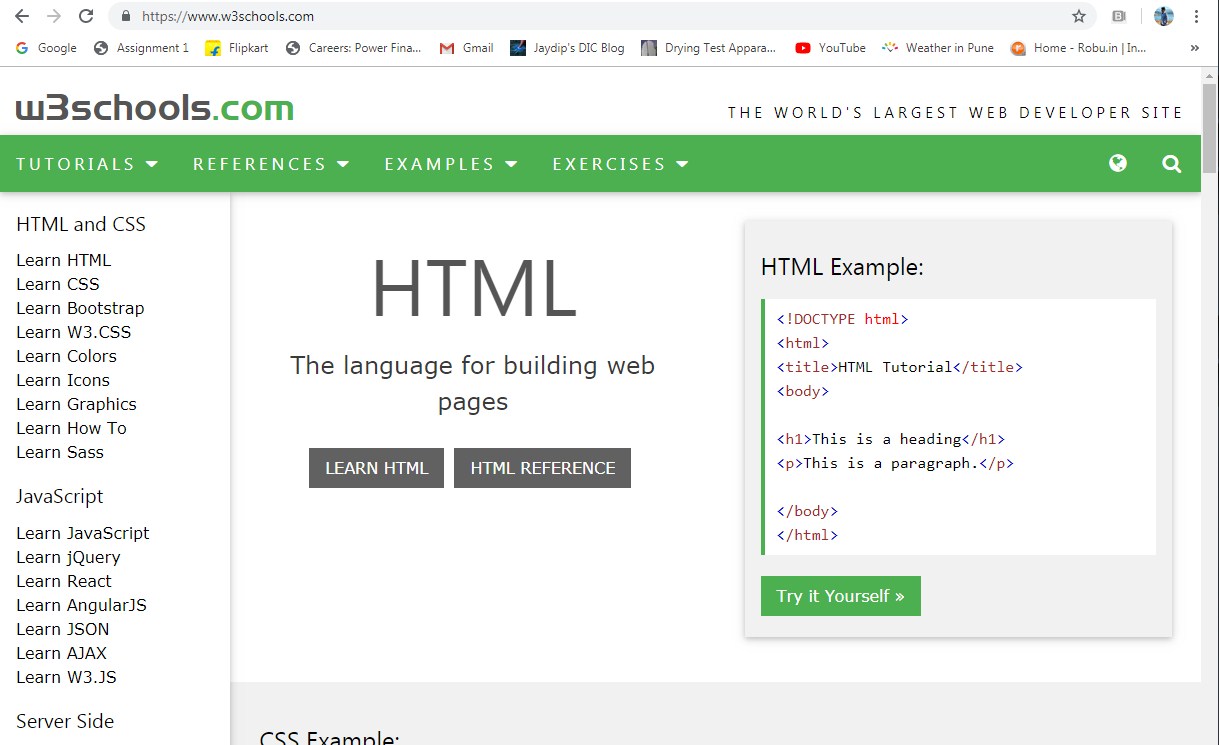Click the <!DOCTYPE html> code line
The height and width of the screenshot is (745, 1219).
[843, 319]
